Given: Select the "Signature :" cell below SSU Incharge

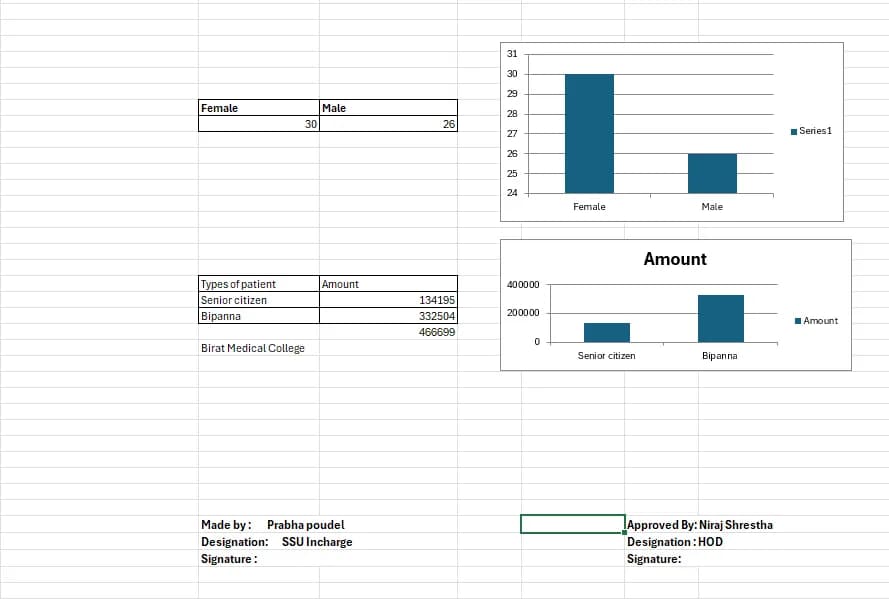Looking at the screenshot, I should coord(259,559).
